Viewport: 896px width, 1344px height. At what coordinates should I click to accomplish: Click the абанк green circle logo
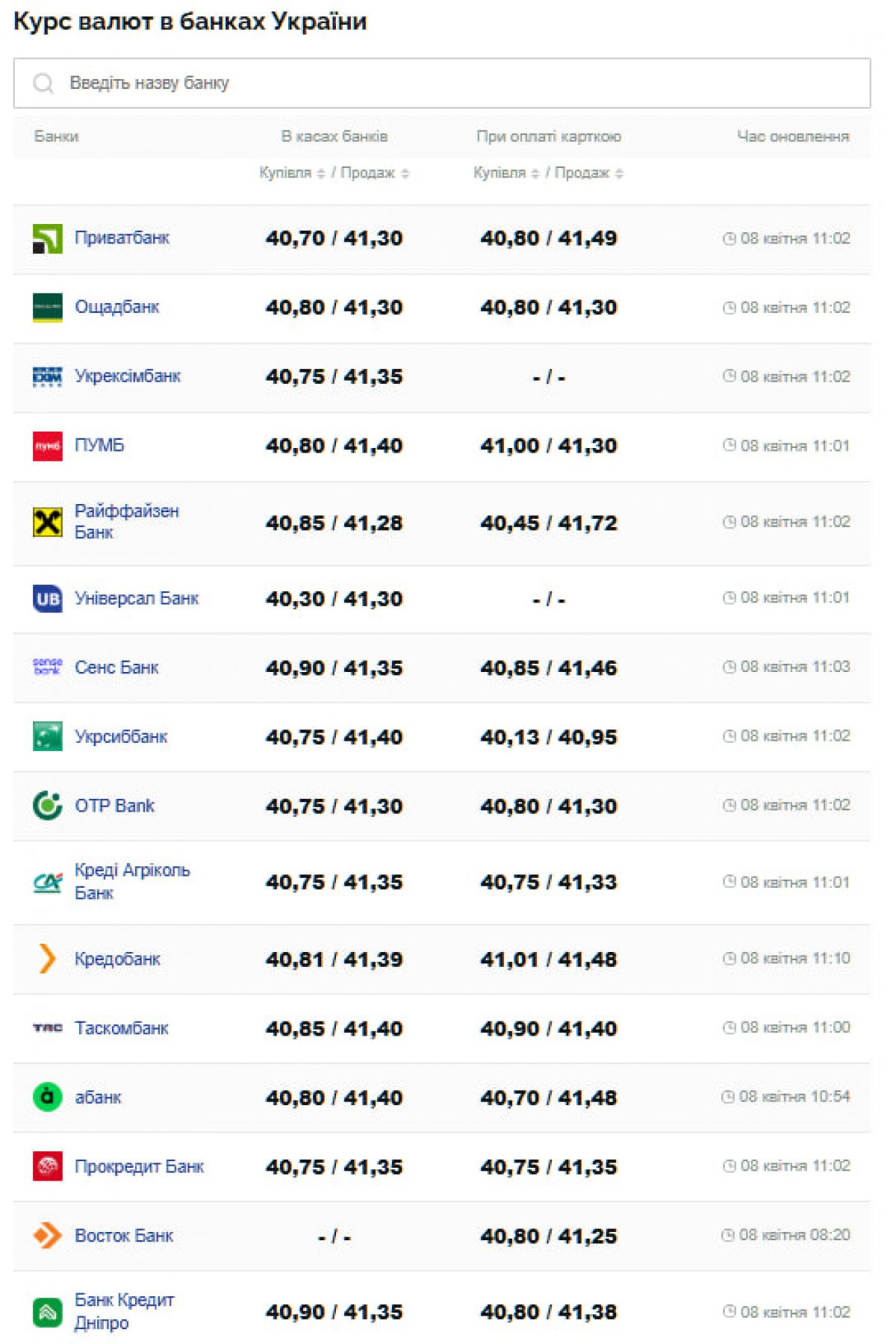pos(48,1097)
